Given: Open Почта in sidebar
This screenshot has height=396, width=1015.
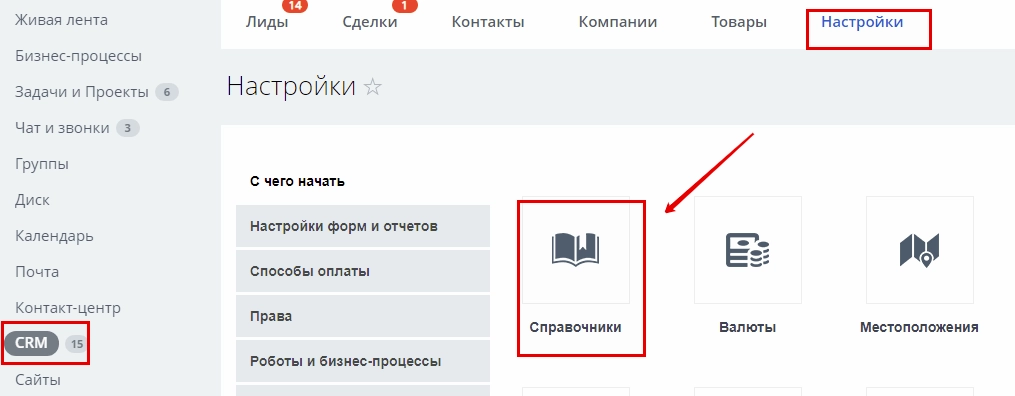Looking at the screenshot, I should tap(37, 272).
